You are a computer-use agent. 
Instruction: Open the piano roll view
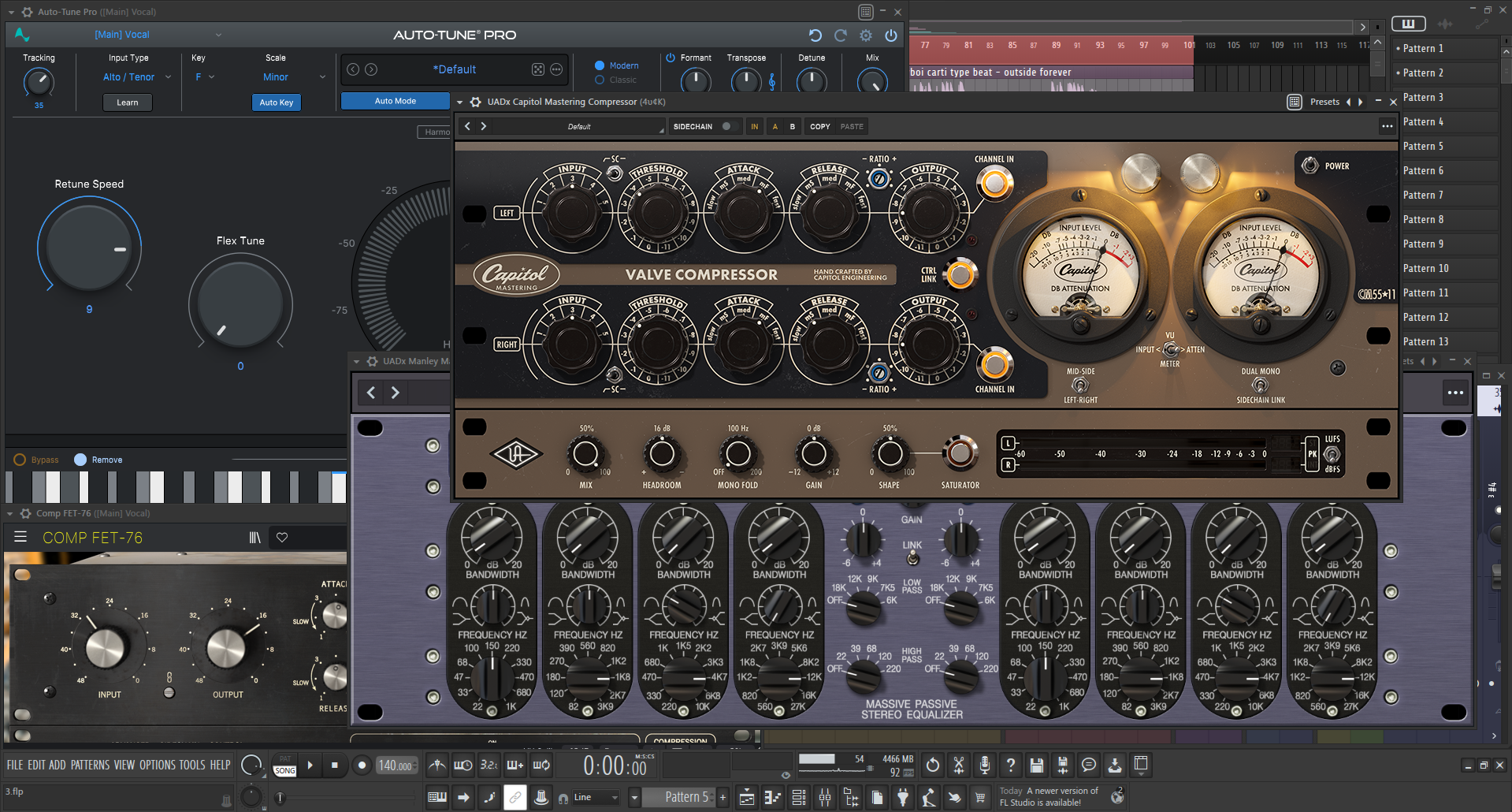point(772,798)
